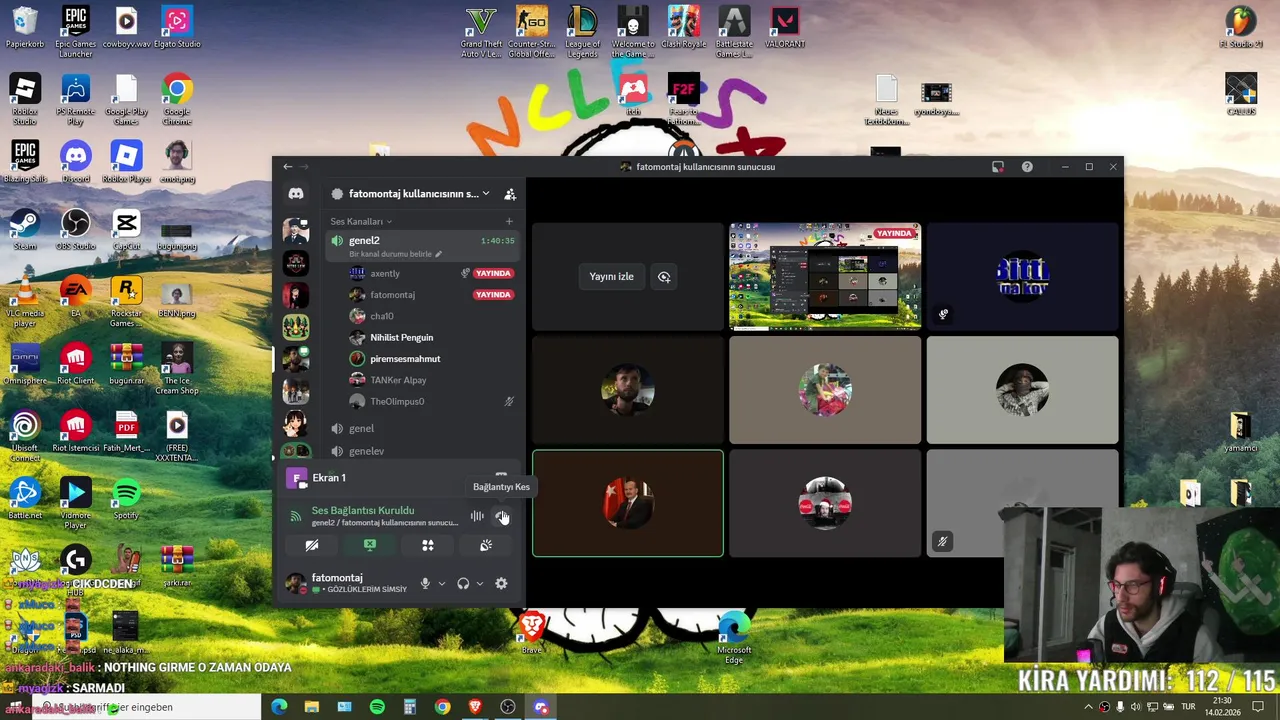The image size is (1280, 720).
Task: Add a new voice channel with plus icon
Action: pos(509,221)
